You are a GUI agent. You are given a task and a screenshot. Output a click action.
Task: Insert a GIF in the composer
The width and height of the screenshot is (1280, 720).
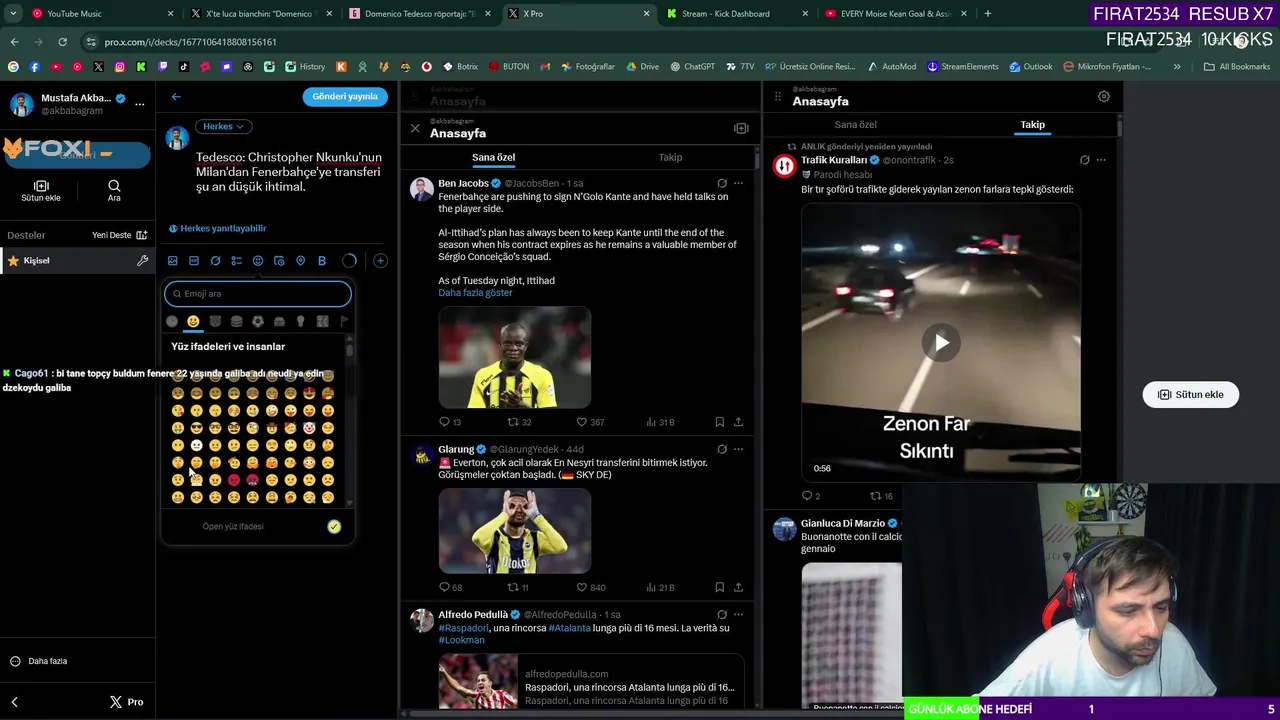pos(194,261)
